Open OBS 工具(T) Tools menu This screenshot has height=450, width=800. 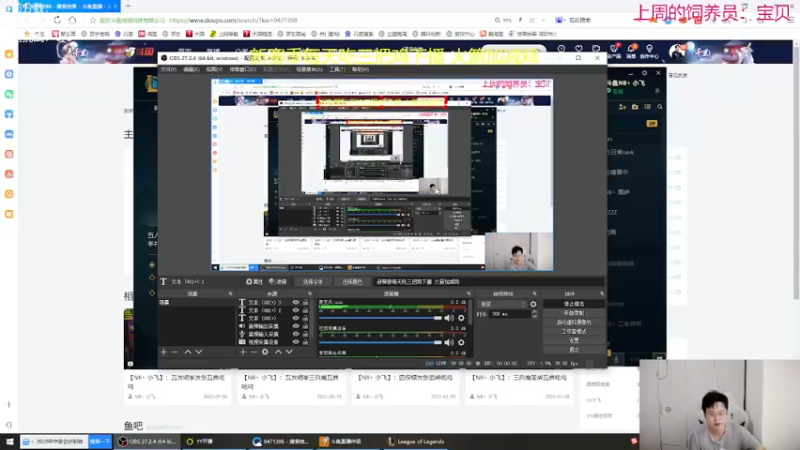tap(337, 69)
